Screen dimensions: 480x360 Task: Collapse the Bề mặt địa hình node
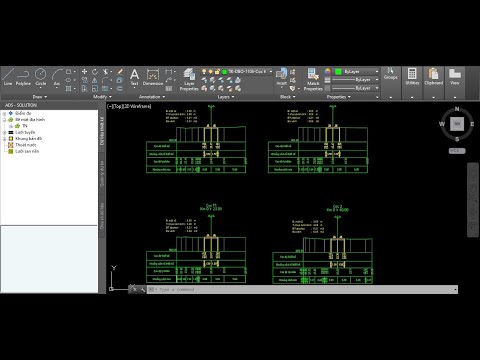click(4, 120)
